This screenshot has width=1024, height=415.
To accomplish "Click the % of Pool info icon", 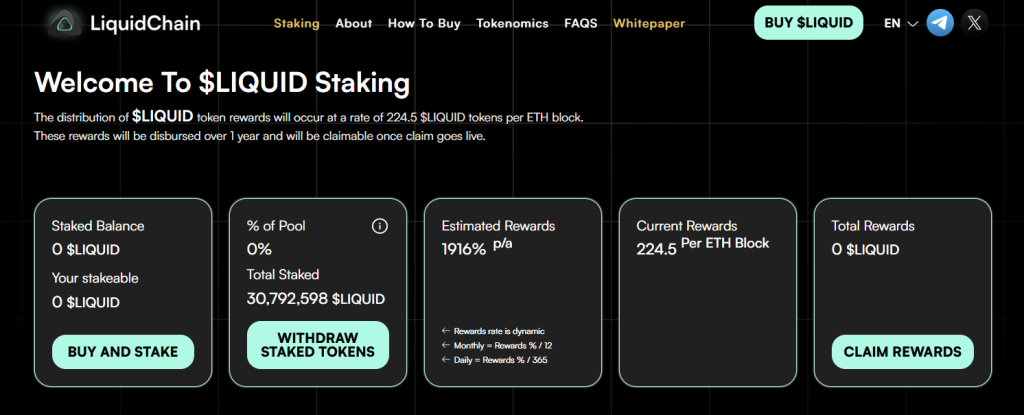I will [x=379, y=226].
